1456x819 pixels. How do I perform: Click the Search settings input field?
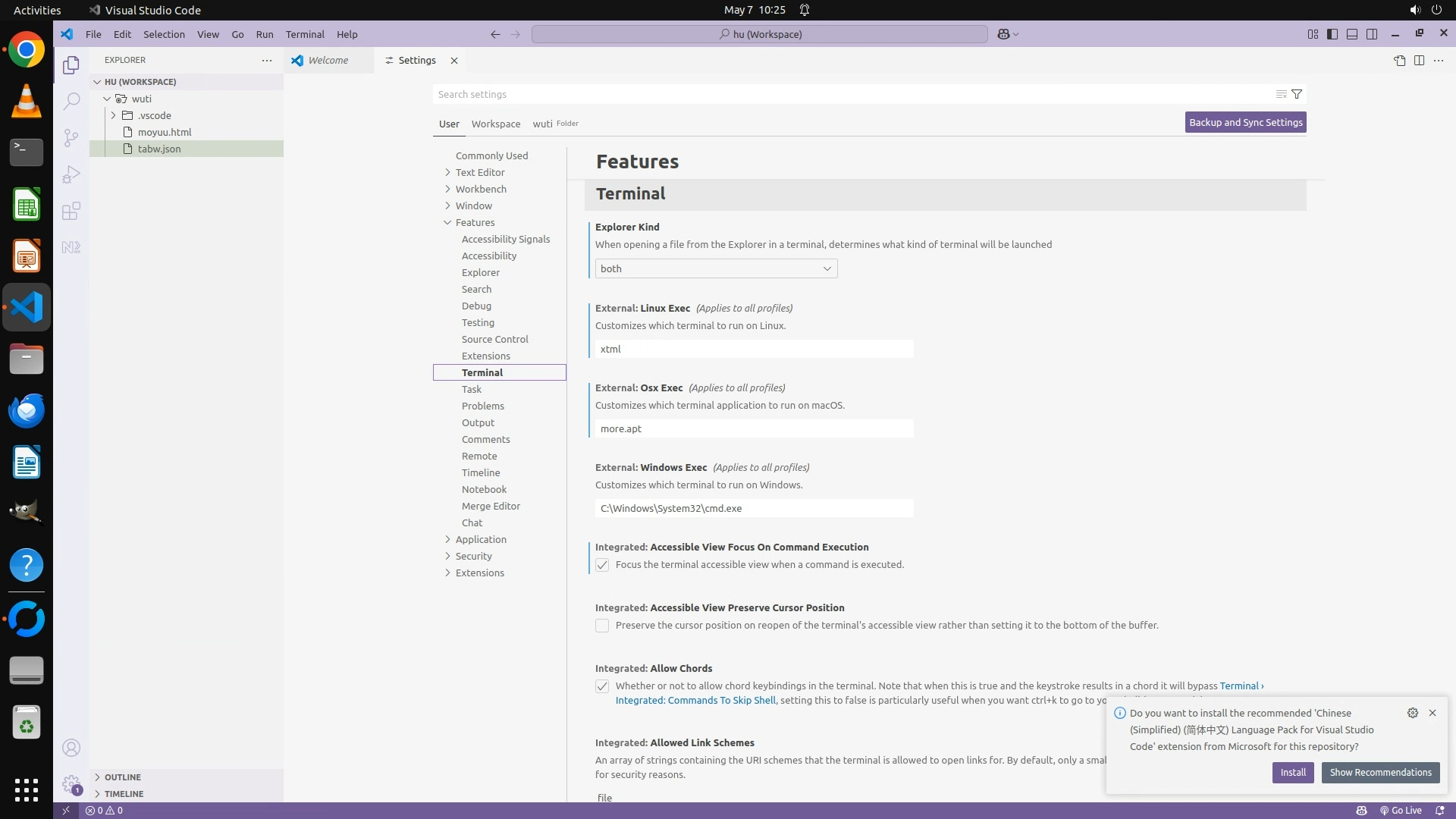849,94
